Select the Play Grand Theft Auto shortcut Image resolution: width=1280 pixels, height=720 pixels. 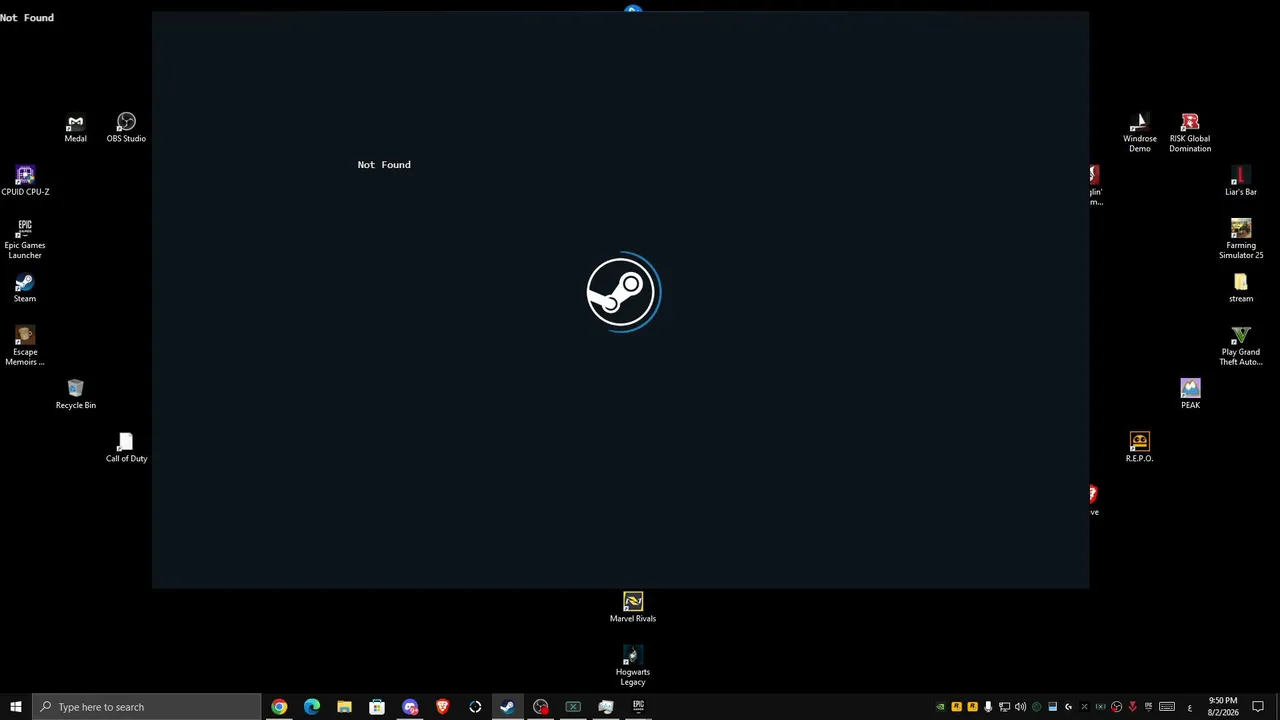[1241, 346]
